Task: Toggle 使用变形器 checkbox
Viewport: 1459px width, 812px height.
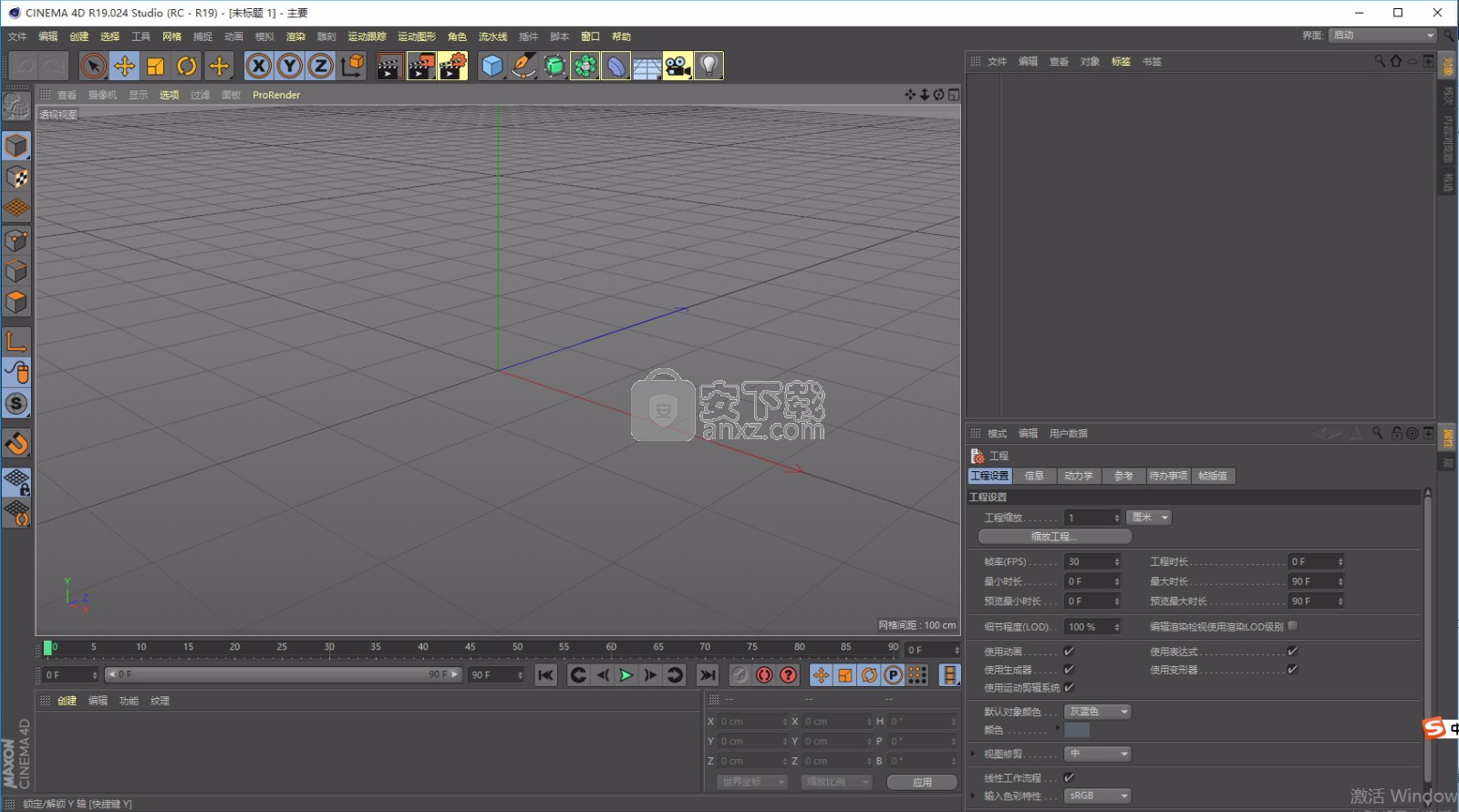Action: point(1292,670)
